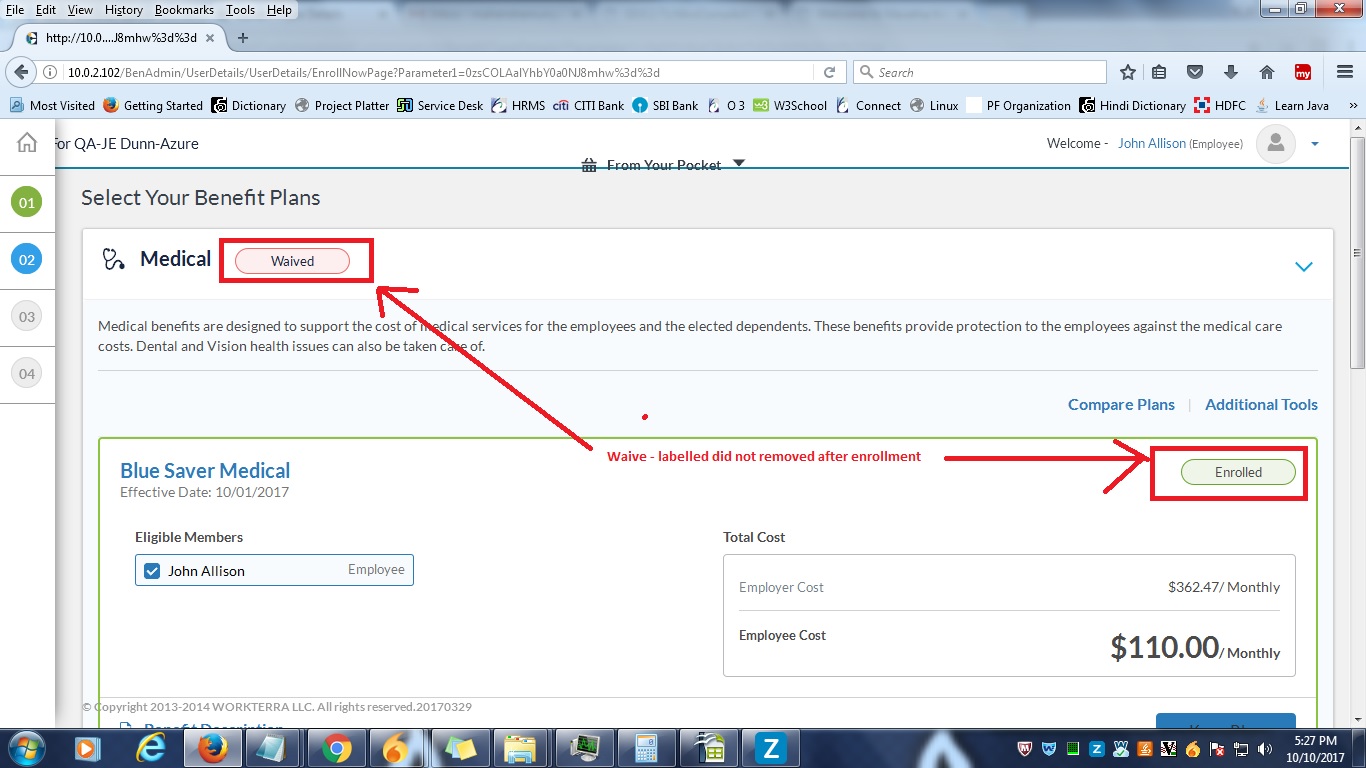The height and width of the screenshot is (768, 1366).
Task: Open the Bookmarks menu
Action: tap(184, 10)
